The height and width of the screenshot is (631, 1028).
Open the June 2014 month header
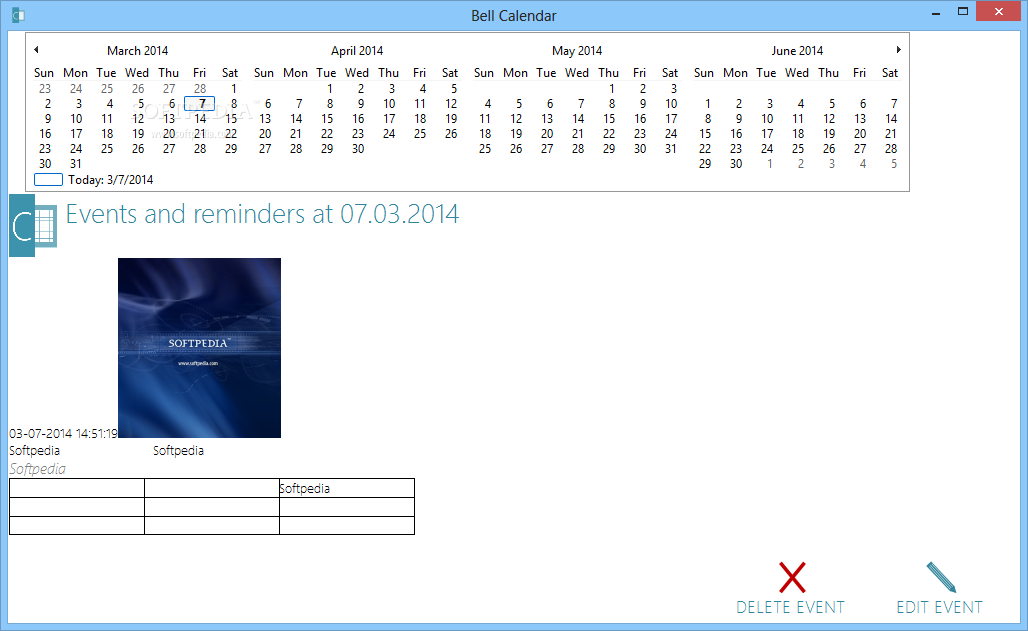[797, 51]
